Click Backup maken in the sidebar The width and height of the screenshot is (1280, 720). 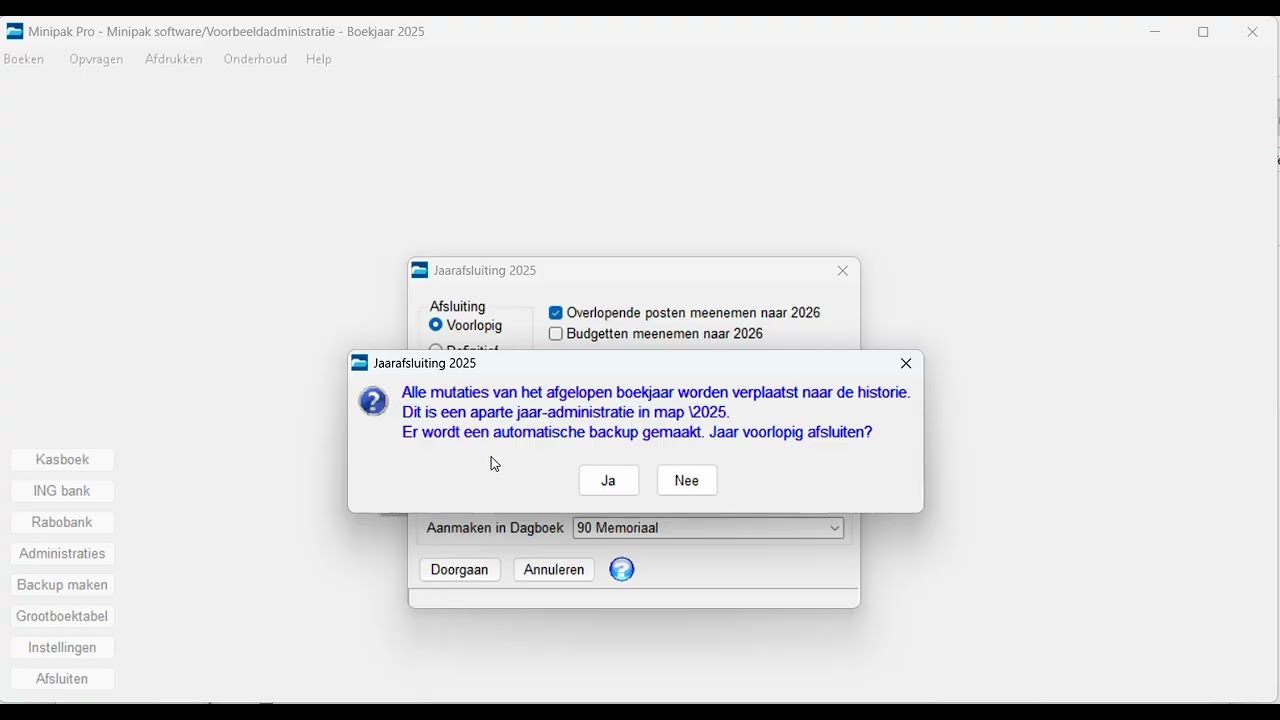[x=62, y=585]
